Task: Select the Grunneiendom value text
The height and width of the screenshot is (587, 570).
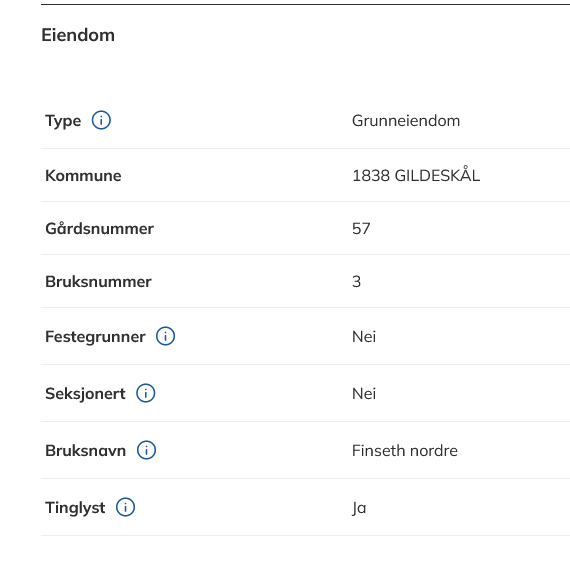Action: pyautogui.click(x=406, y=121)
